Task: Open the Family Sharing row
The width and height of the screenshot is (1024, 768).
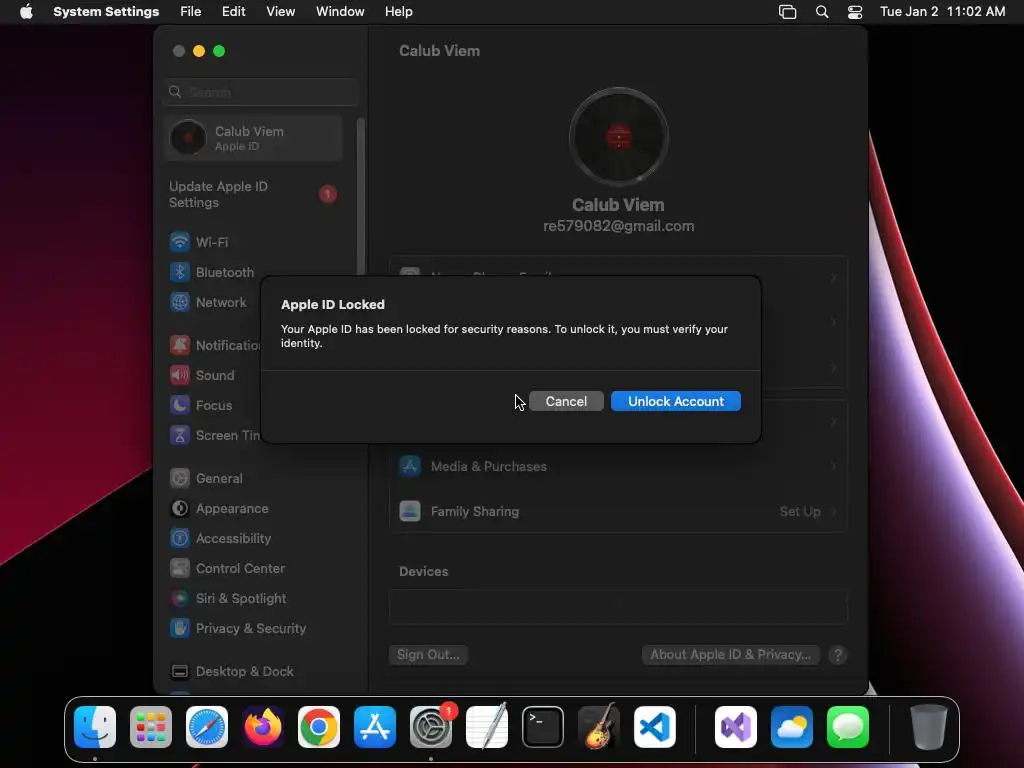Action: click(618, 511)
